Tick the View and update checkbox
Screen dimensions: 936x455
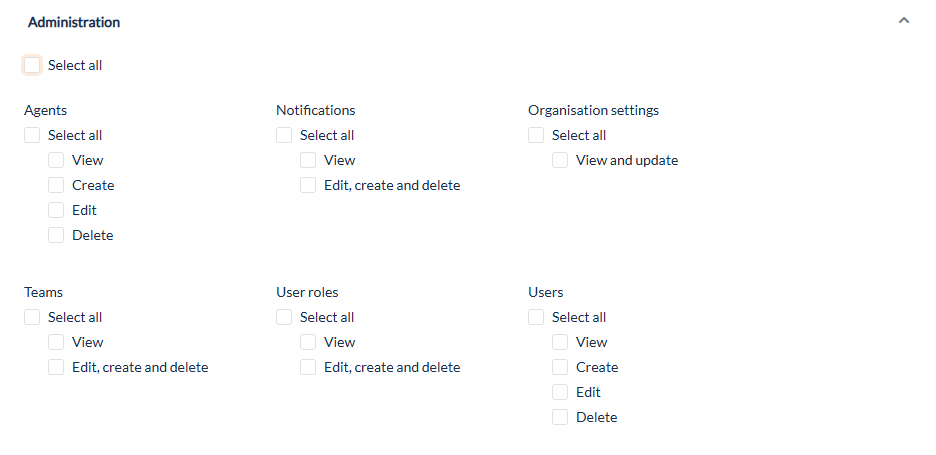tap(560, 161)
